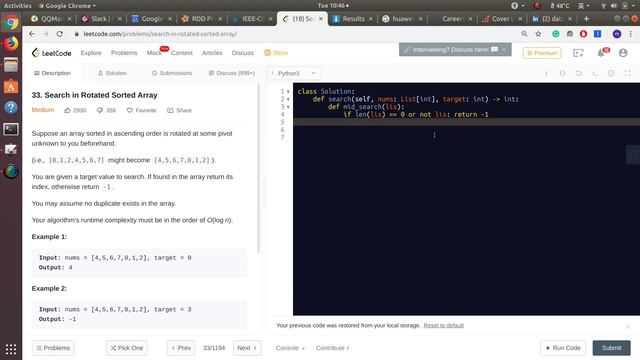Click the browser forward arrow
This screenshot has width=640, height=360.
point(45,34)
